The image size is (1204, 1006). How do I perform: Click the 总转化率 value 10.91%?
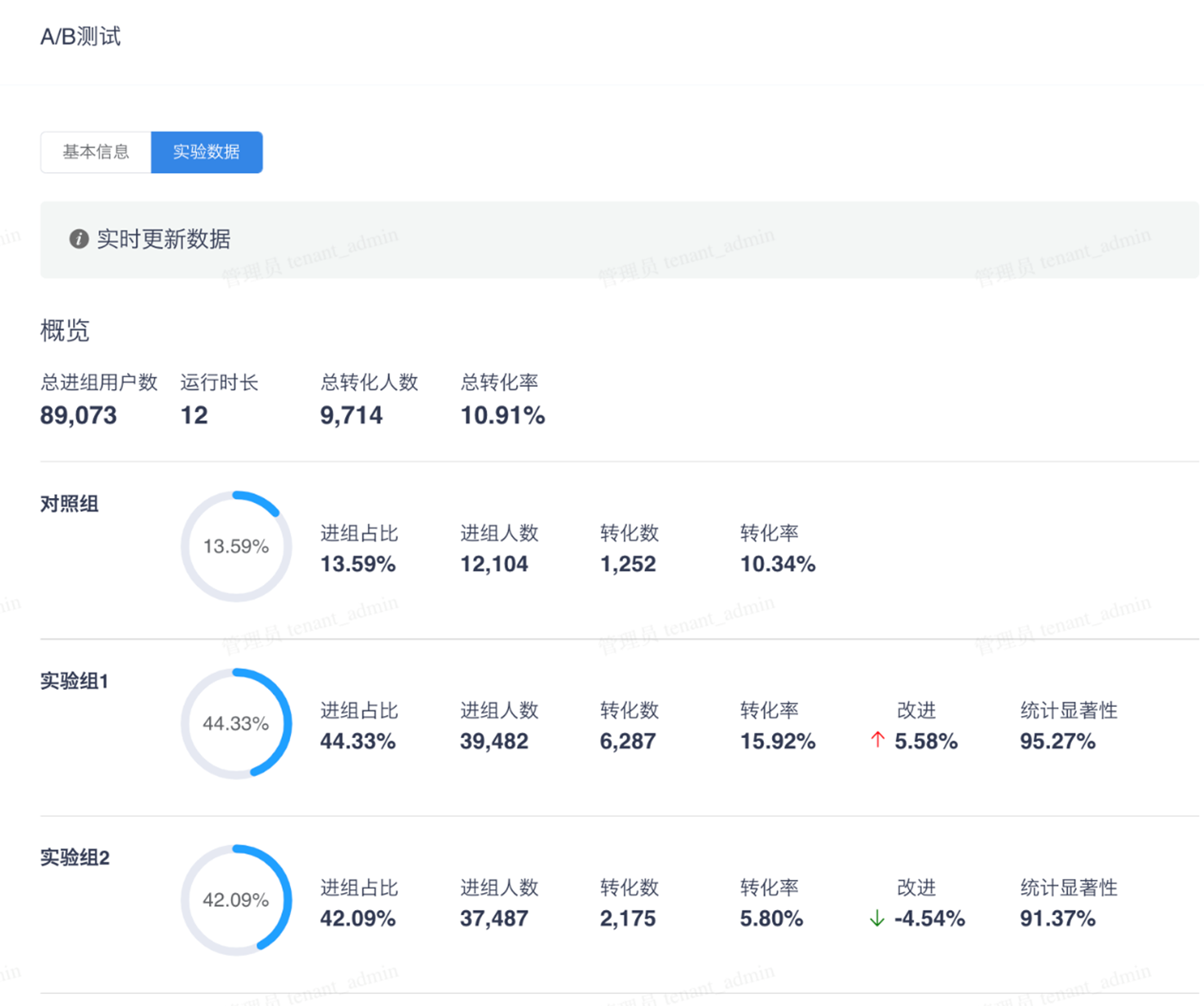click(x=502, y=415)
